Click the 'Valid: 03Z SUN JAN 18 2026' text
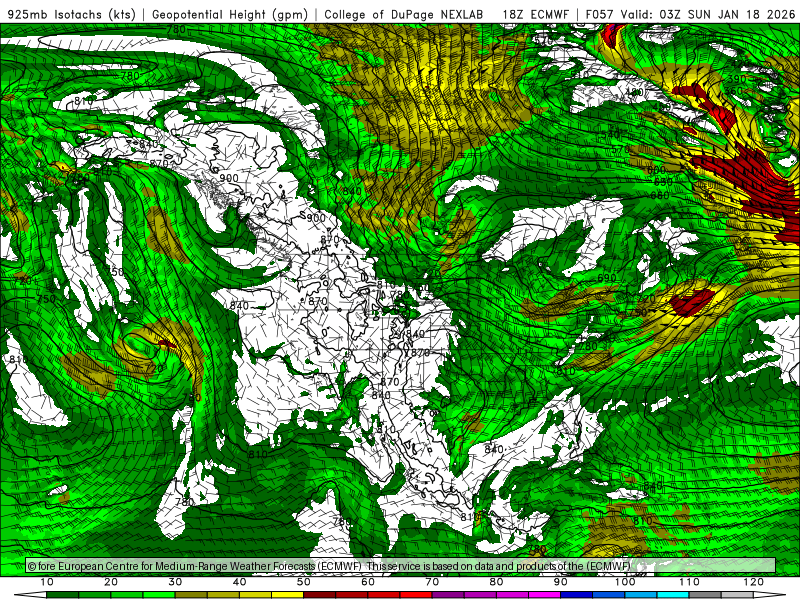The image size is (800, 600). [x=708, y=14]
